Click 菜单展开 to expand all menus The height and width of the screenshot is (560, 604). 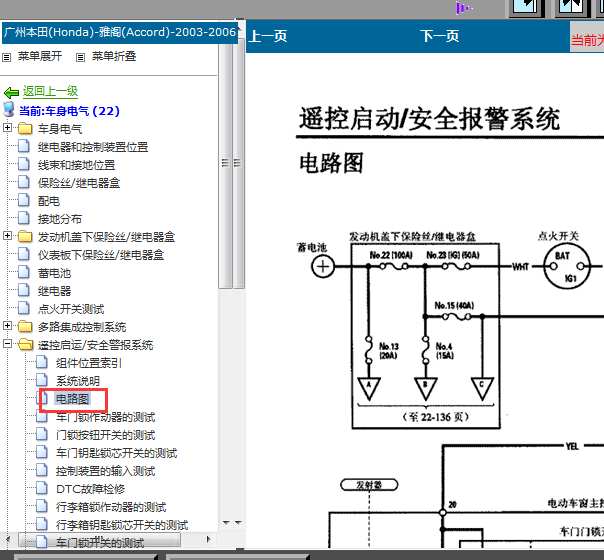[x=40, y=57]
